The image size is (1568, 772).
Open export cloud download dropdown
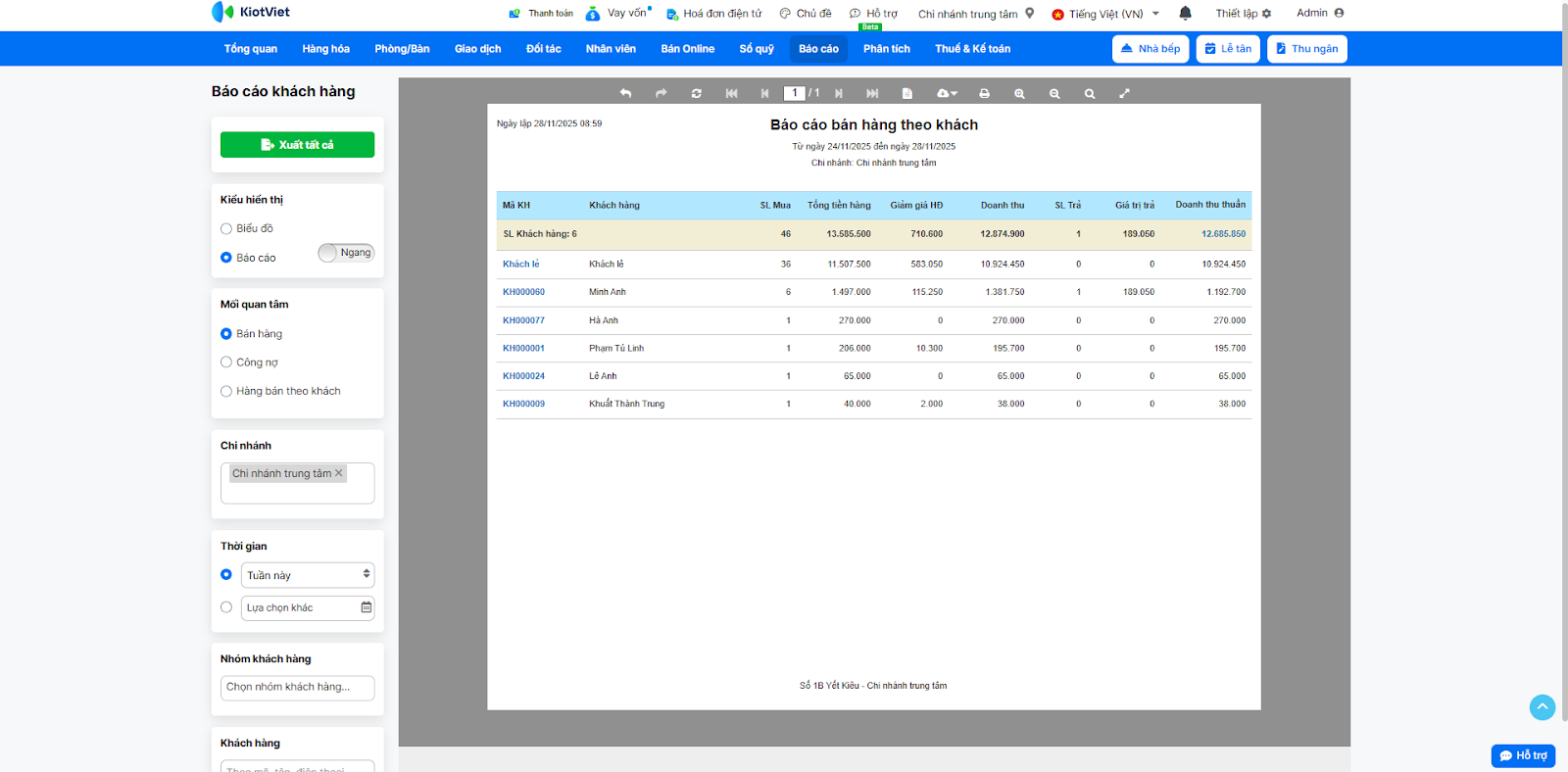click(946, 94)
